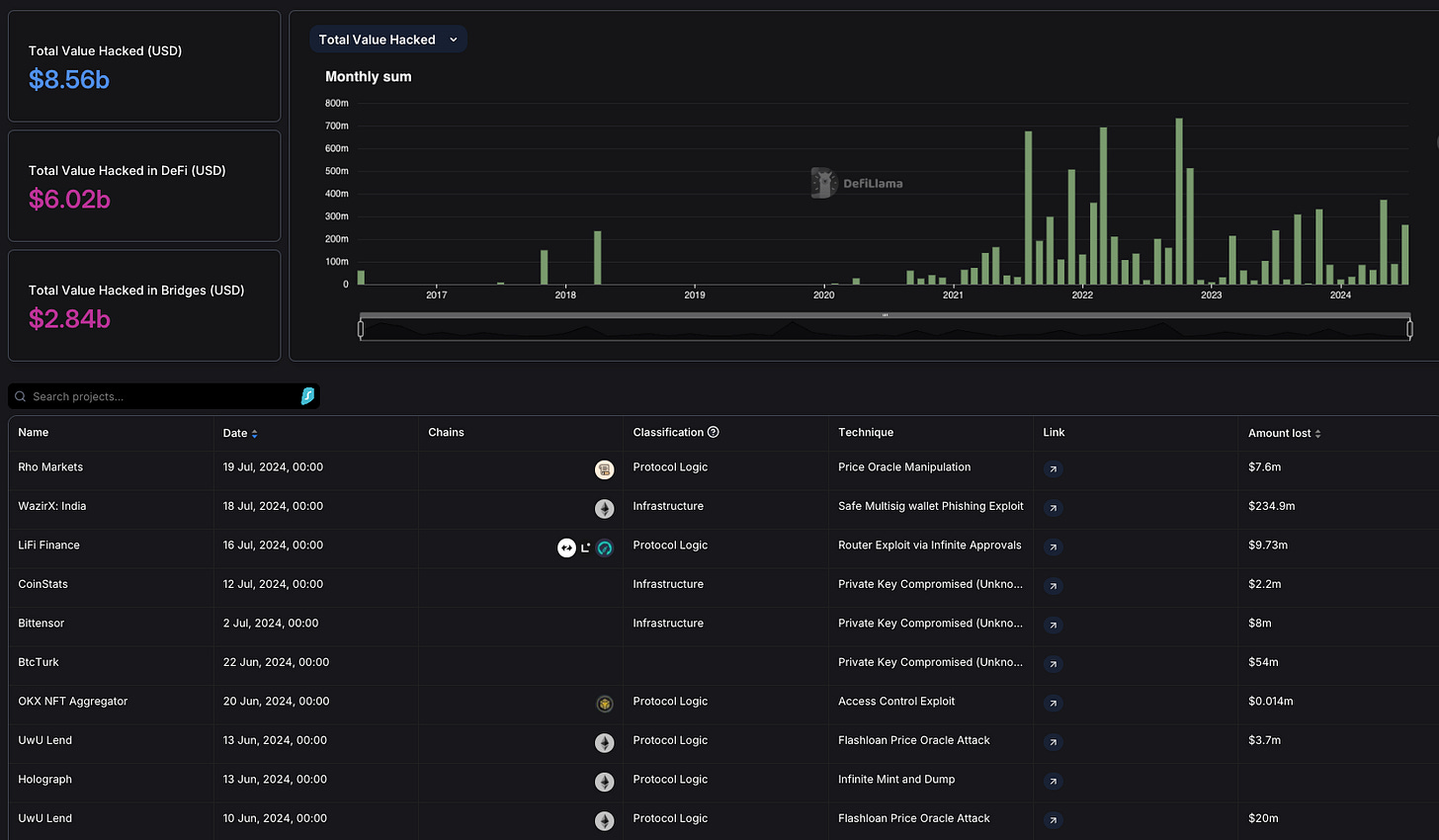Click the $8.56b Total Value Hacked figure
The image size is (1439, 840).
click(69, 79)
